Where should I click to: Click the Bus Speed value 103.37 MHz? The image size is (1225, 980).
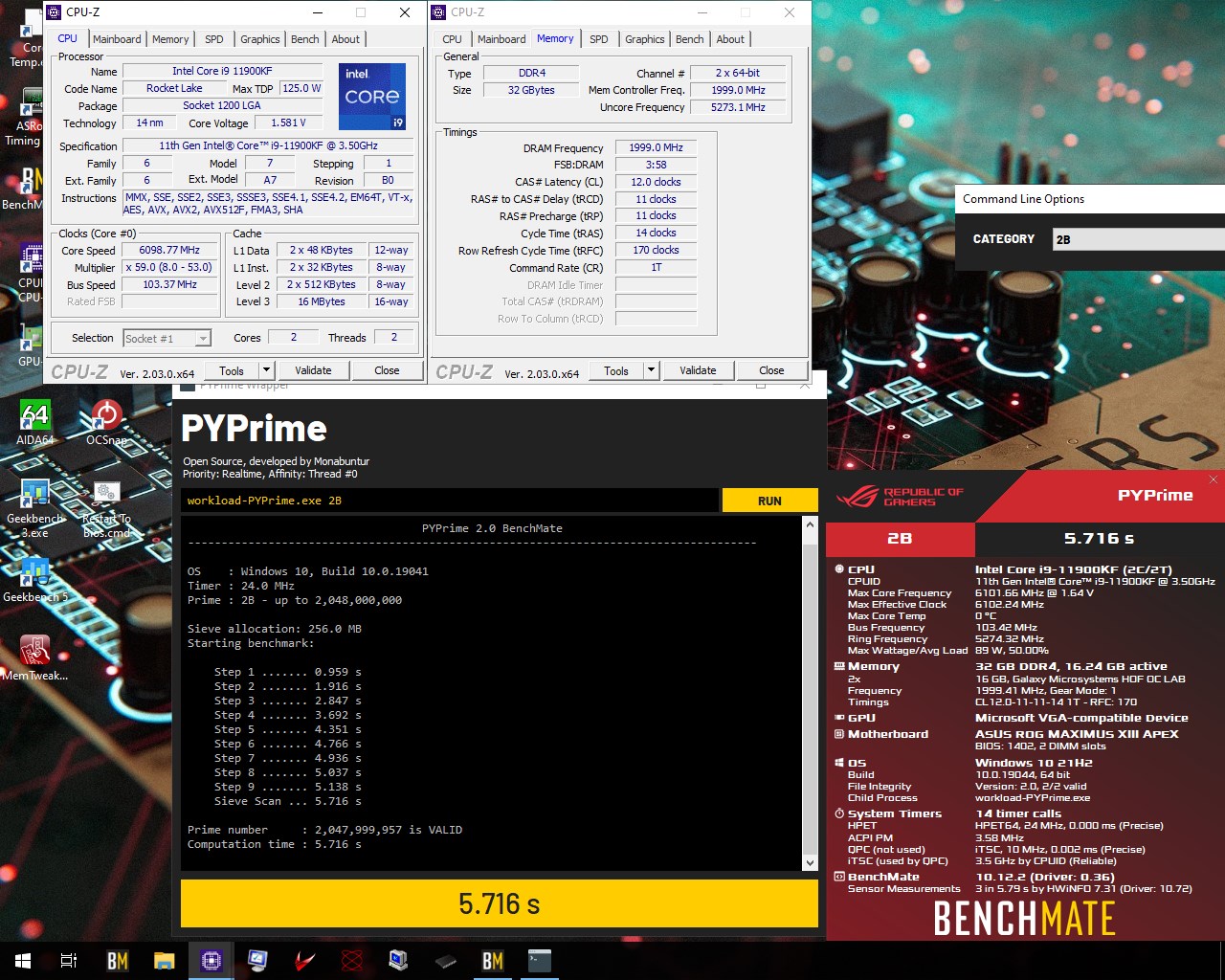pyautogui.click(x=169, y=284)
